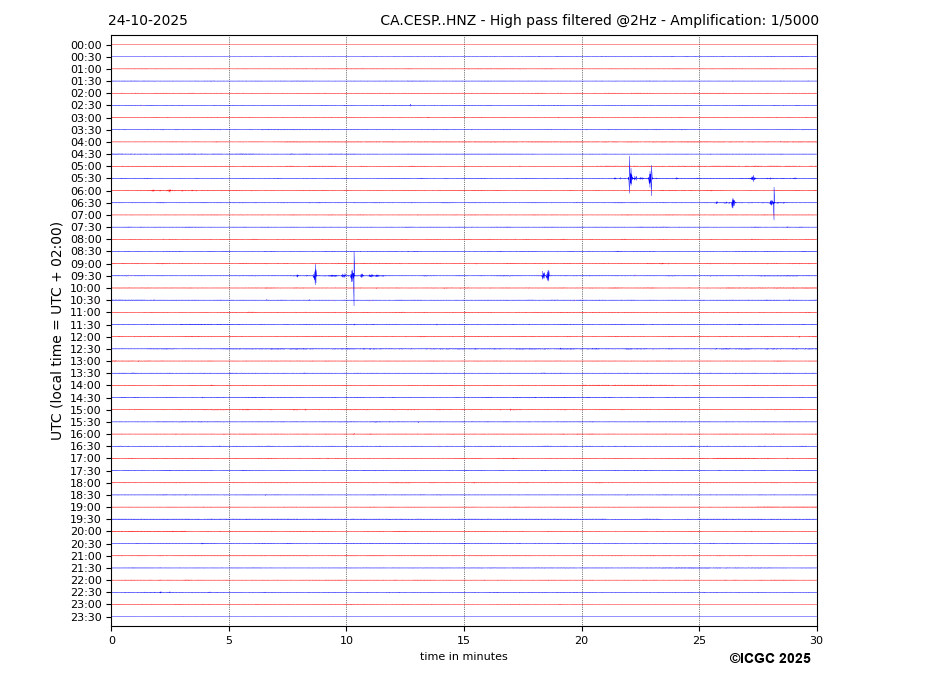Click the 'time in minutes' axis label
The image size is (927, 696).
coord(463,656)
